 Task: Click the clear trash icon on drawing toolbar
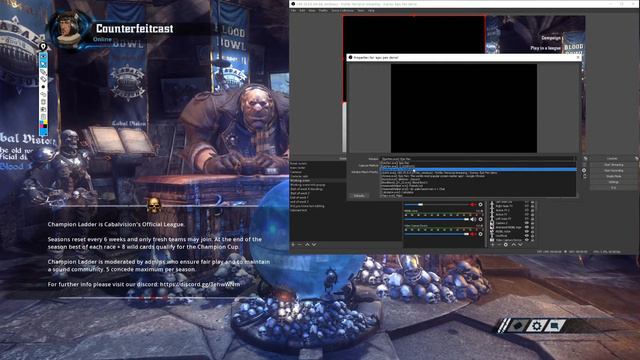click(x=43, y=117)
